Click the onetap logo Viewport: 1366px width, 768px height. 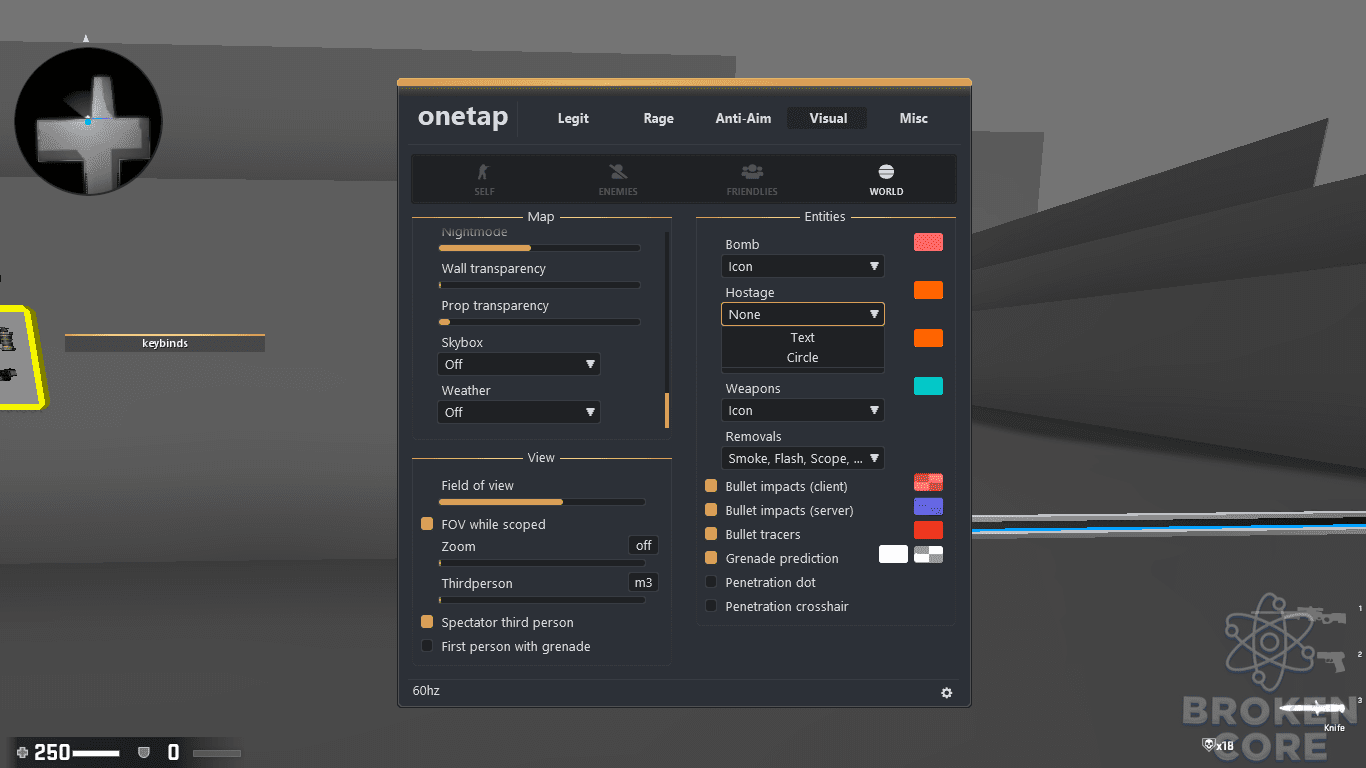click(x=463, y=117)
